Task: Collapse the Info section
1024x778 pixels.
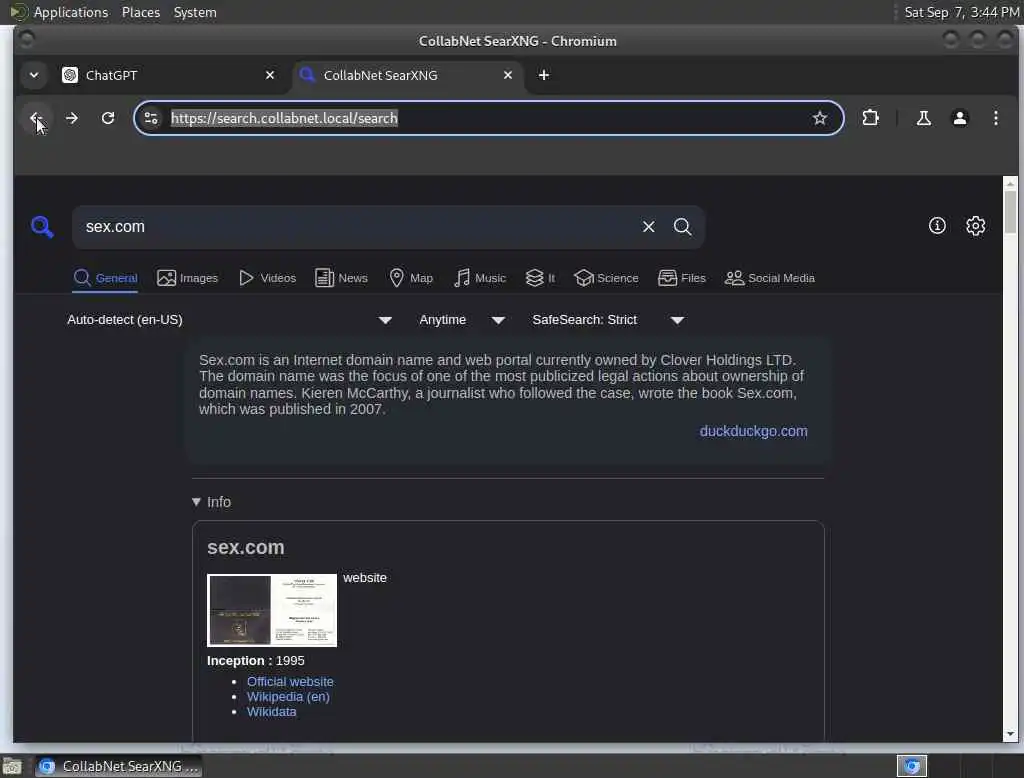Action: pos(212,502)
